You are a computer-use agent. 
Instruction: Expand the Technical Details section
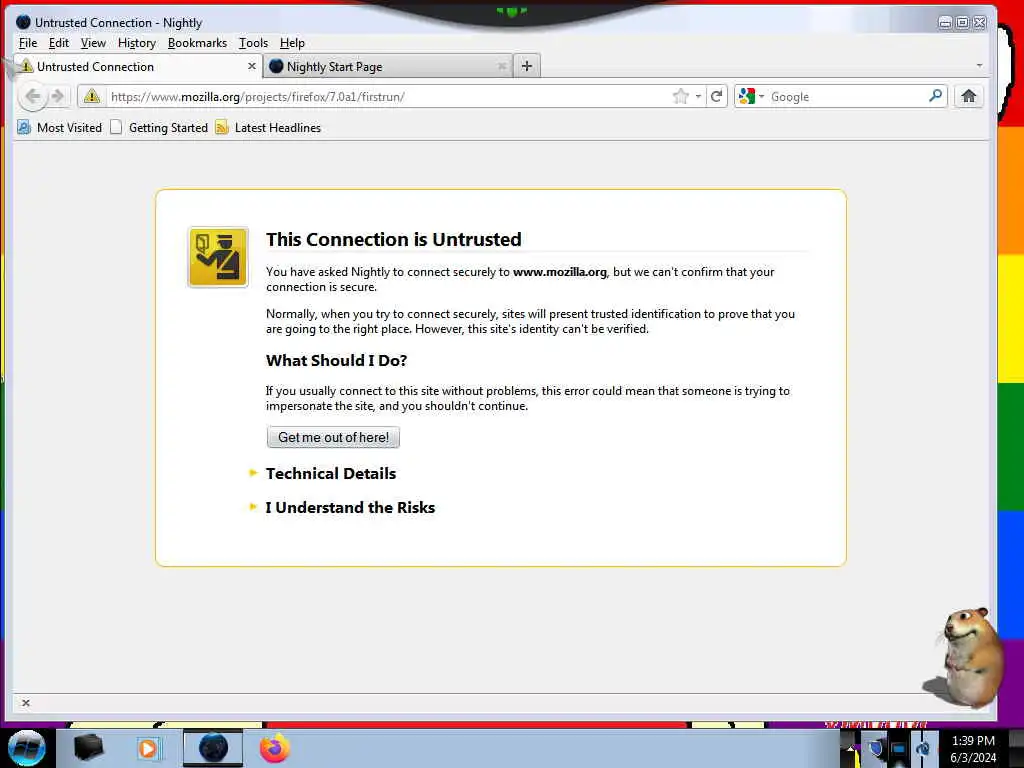coord(330,473)
